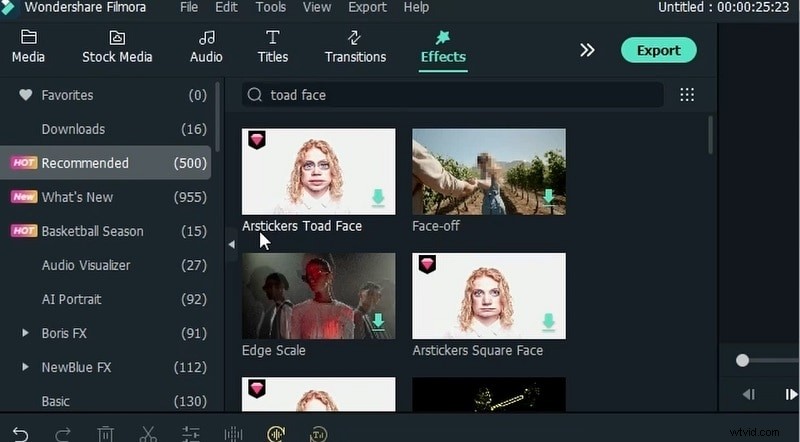Toggle grid view options icon

(687, 95)
